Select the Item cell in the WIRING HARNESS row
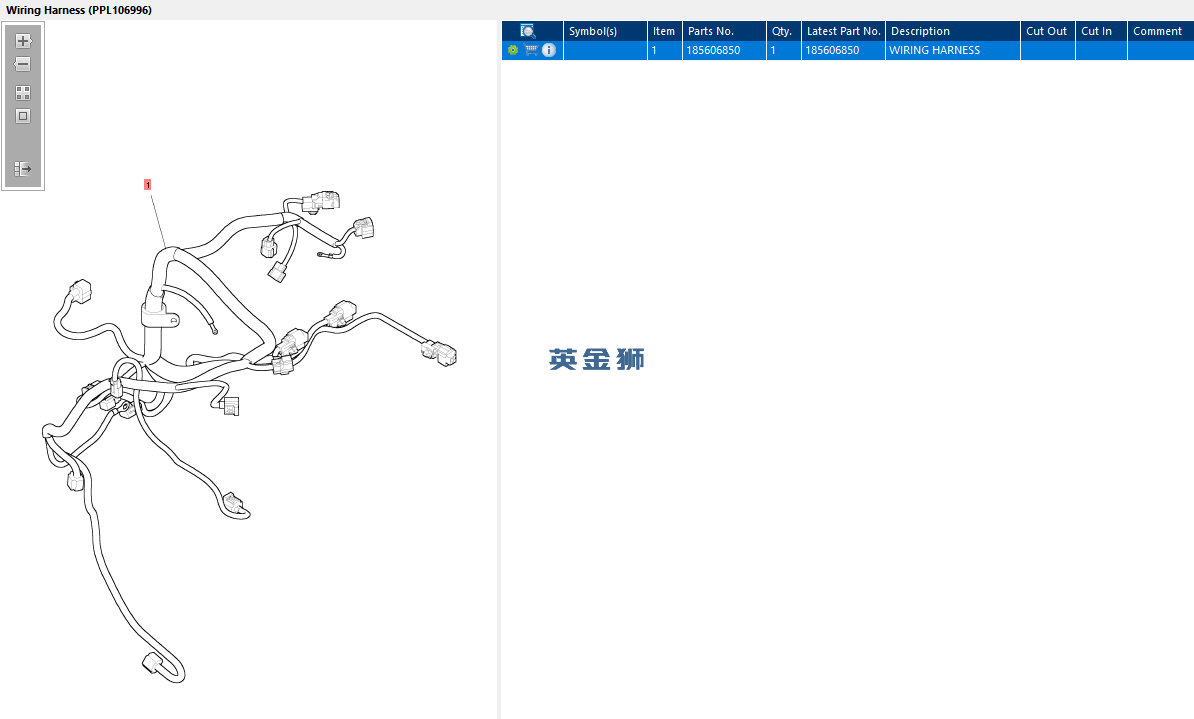The height and width of the screenshot is (719, 1194). pyautogui.click(x=664, y=50)
